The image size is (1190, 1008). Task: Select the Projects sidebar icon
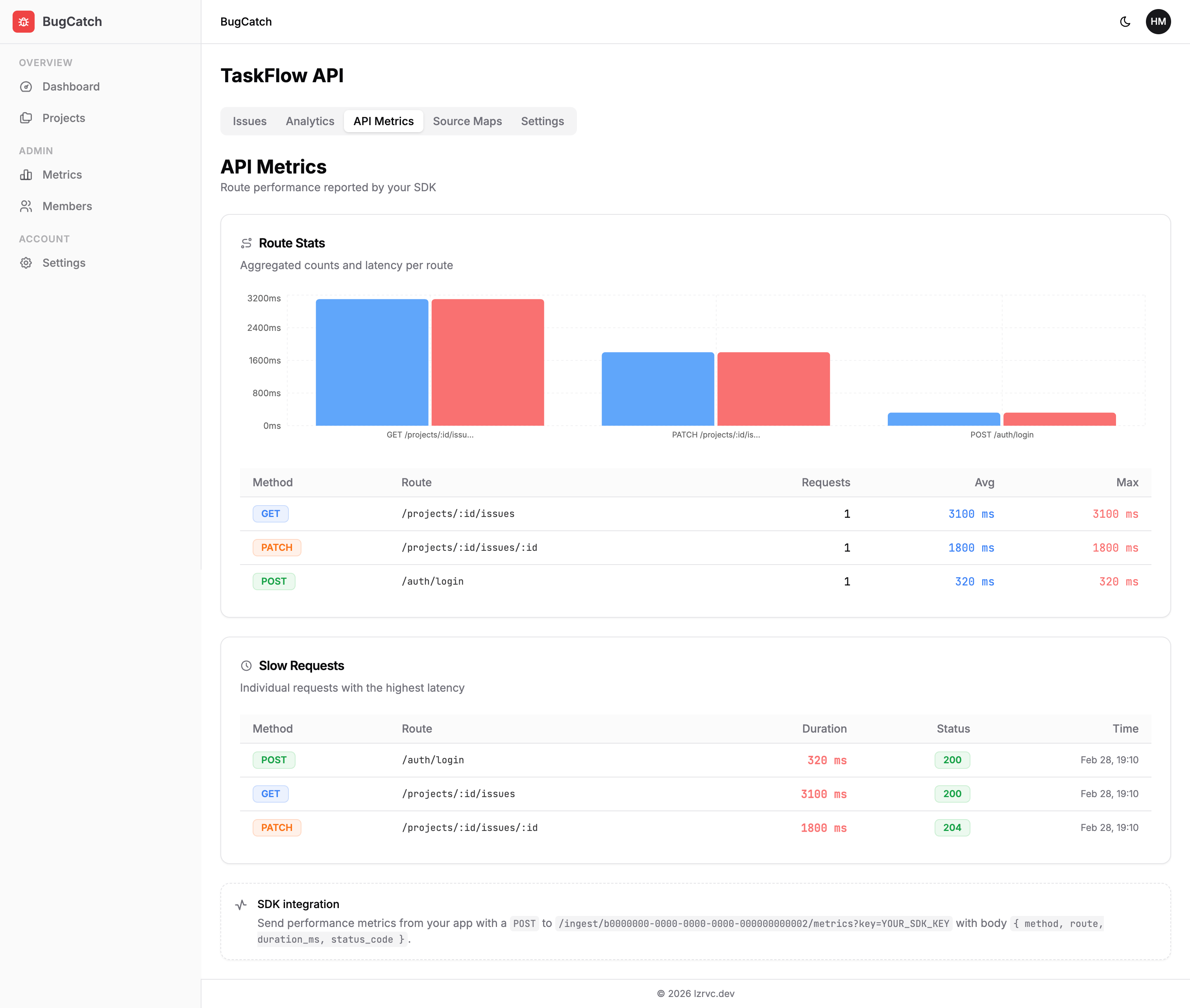pyautogui.click(x=27, y=118)
